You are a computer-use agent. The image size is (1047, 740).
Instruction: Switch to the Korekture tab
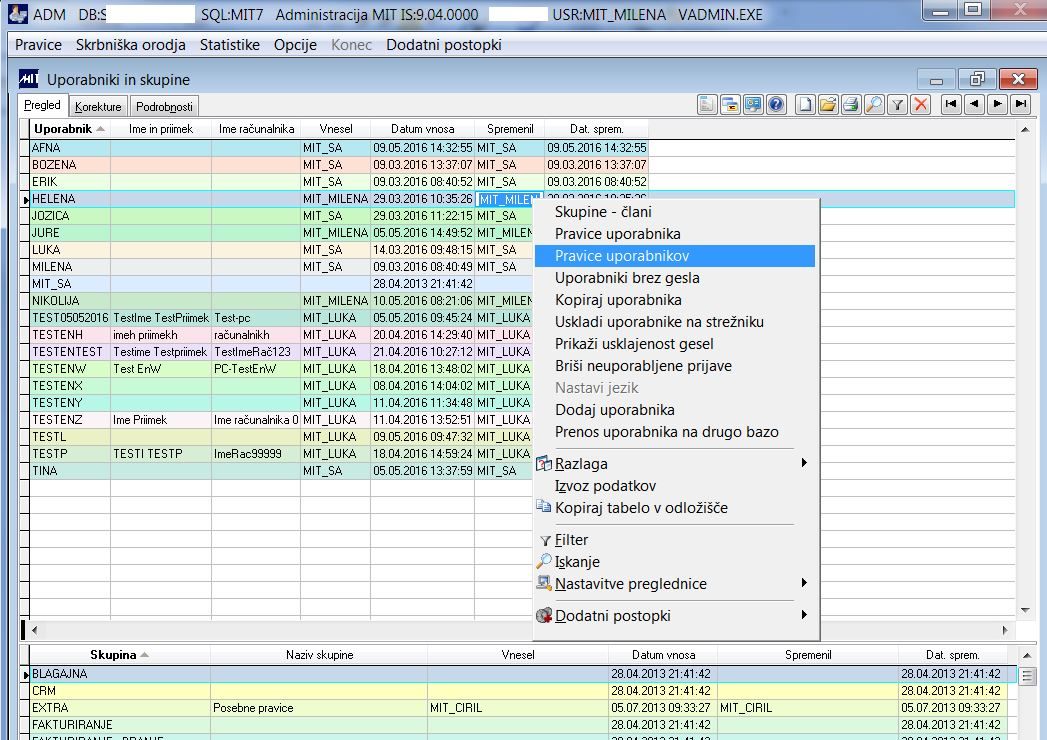click(x=98, y=107)
